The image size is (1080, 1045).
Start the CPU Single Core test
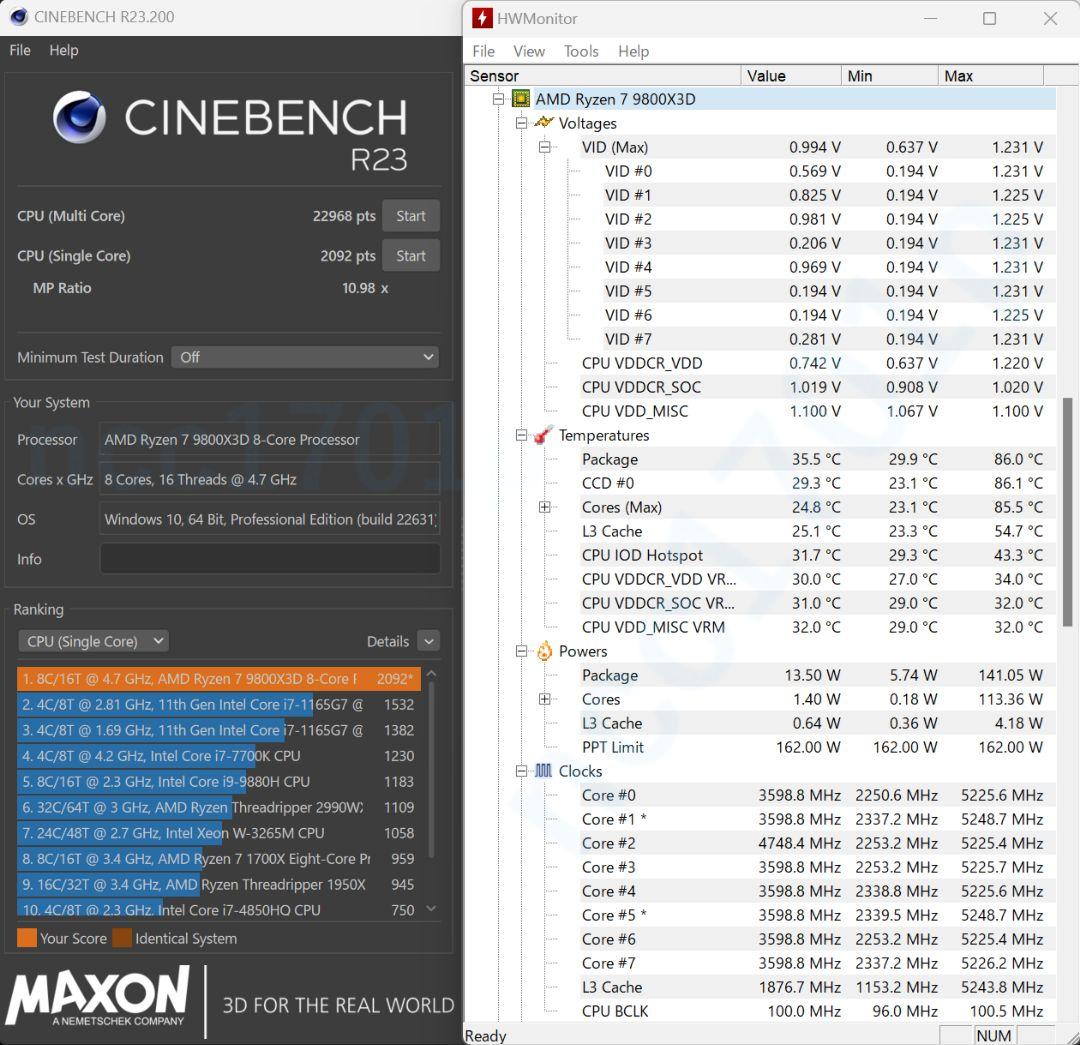411,256
